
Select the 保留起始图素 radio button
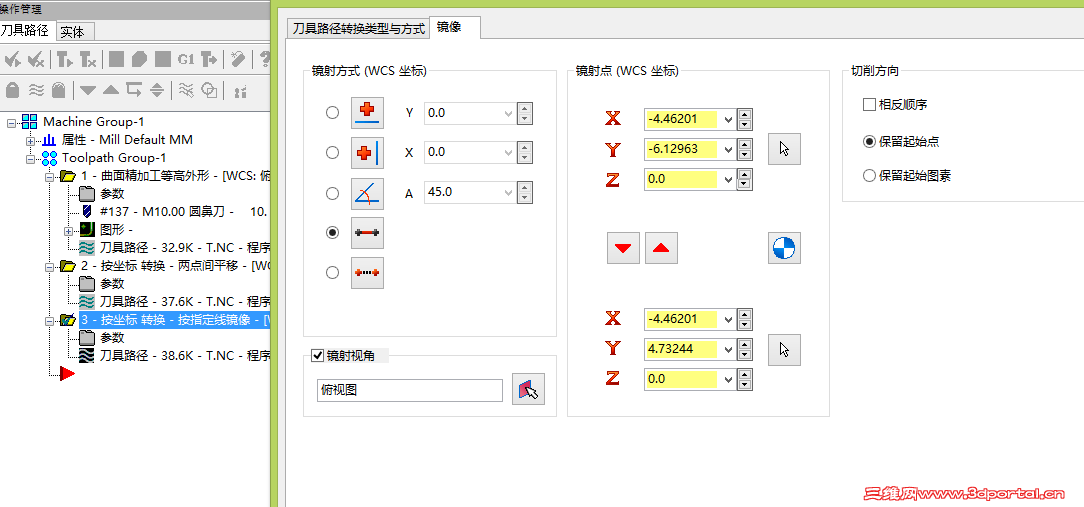(x=869, y=176)
